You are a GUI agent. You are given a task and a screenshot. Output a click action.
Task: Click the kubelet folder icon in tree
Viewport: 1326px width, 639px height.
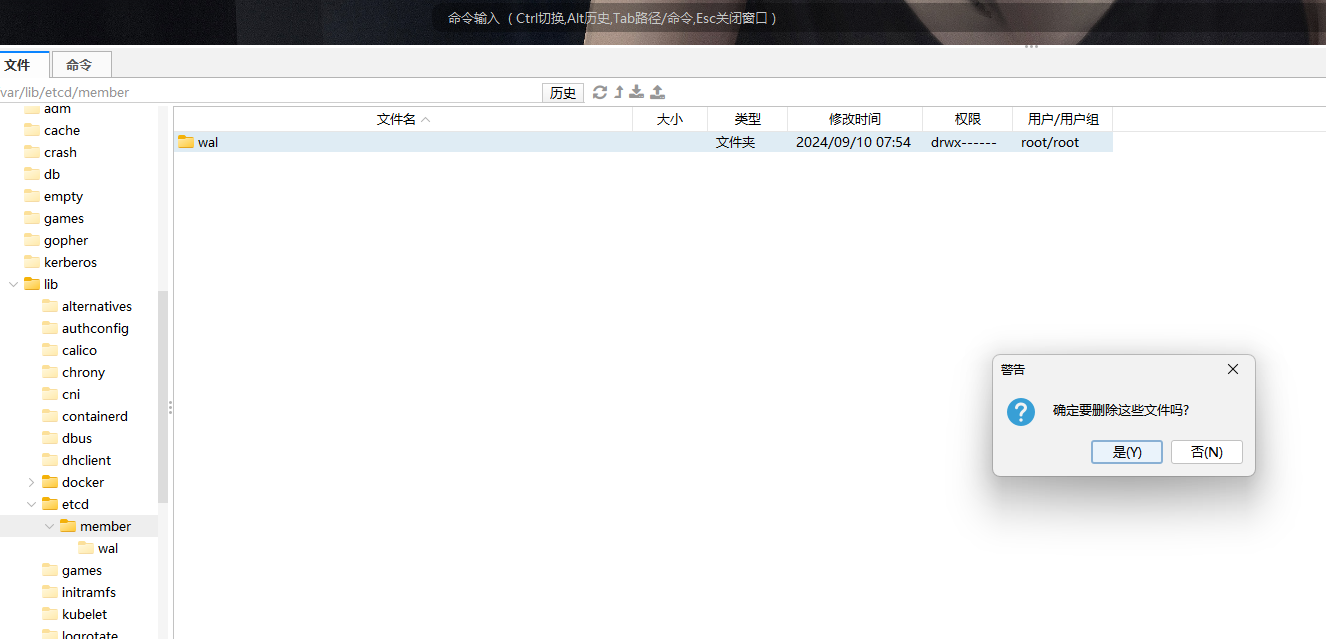pyautogui.click(x=50, y=614)
